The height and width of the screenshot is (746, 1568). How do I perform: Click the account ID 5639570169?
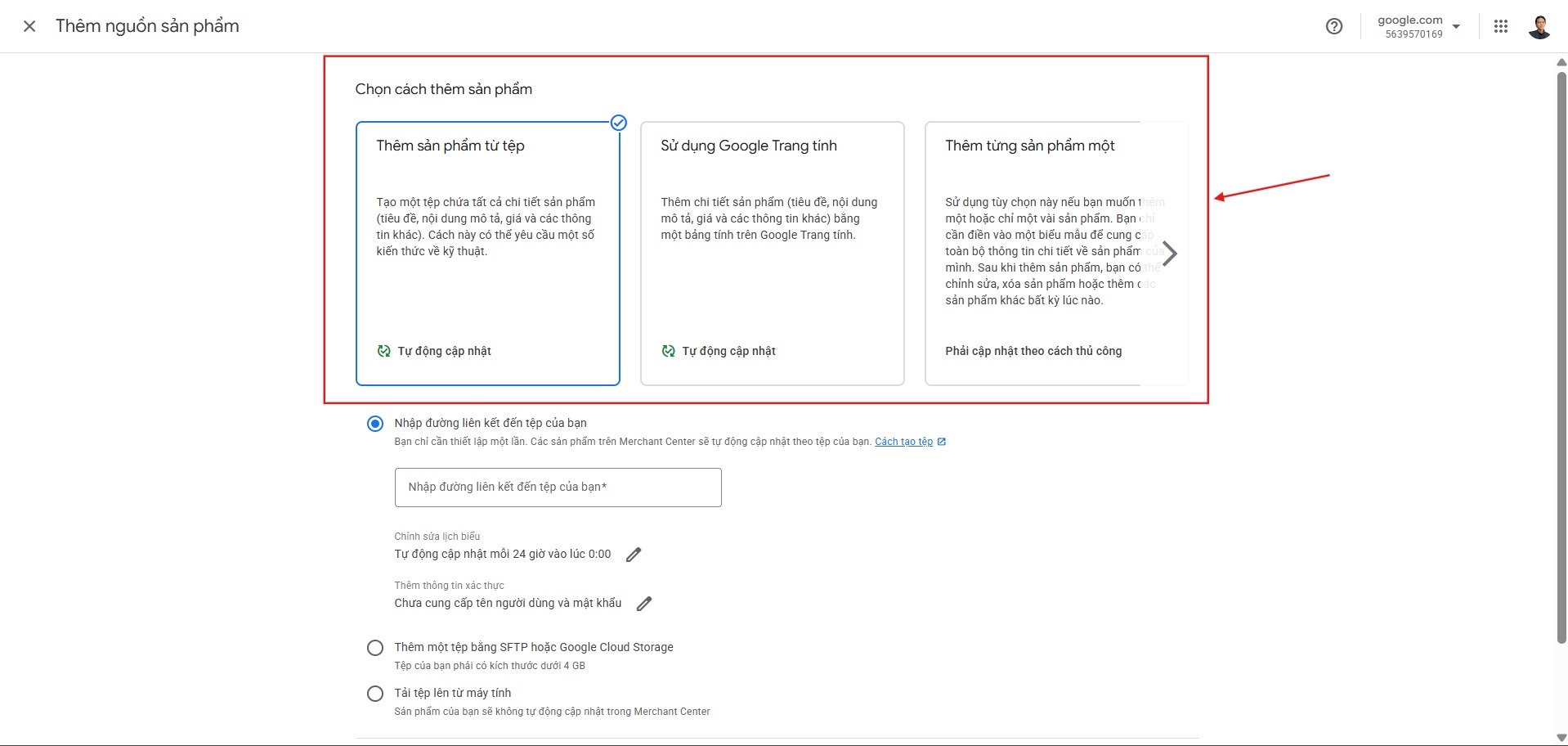click(x=1414, y=34)
